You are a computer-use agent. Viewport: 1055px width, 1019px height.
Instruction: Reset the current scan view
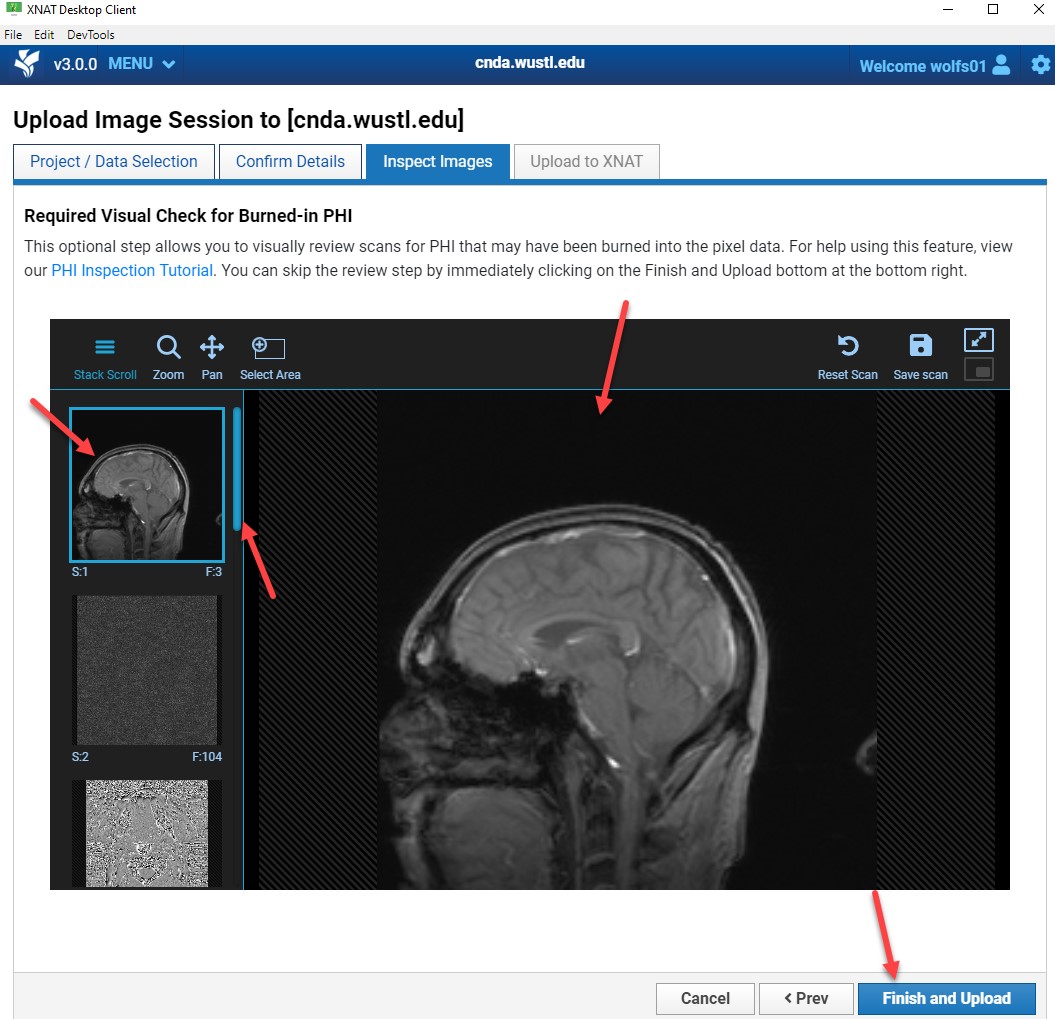pyautogui.click(x=847, y=355)
